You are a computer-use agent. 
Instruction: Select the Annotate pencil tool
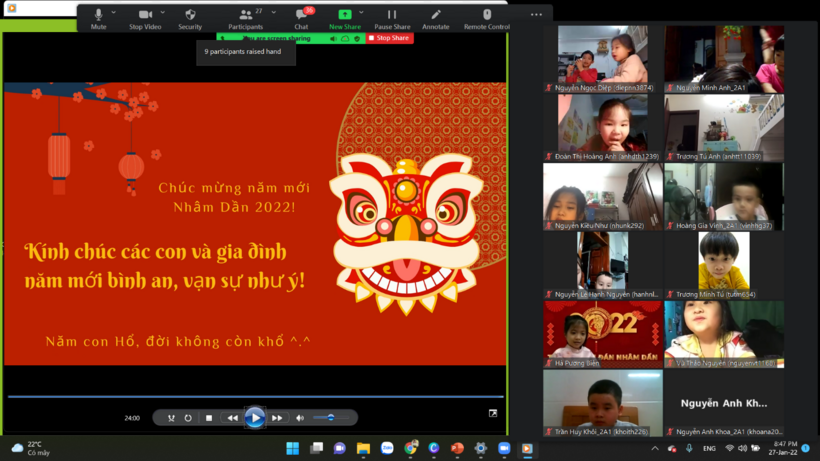pyautogui.click(x=436, y=19)
